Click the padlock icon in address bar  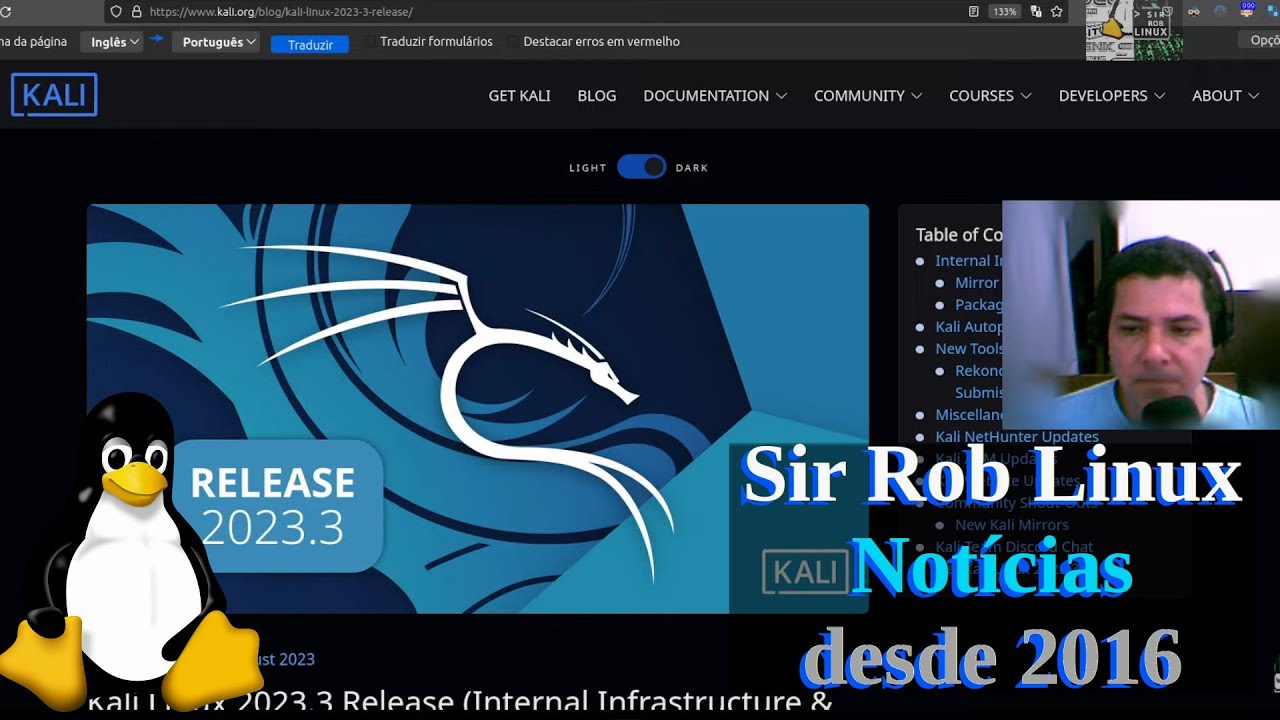tap(136, 12)
